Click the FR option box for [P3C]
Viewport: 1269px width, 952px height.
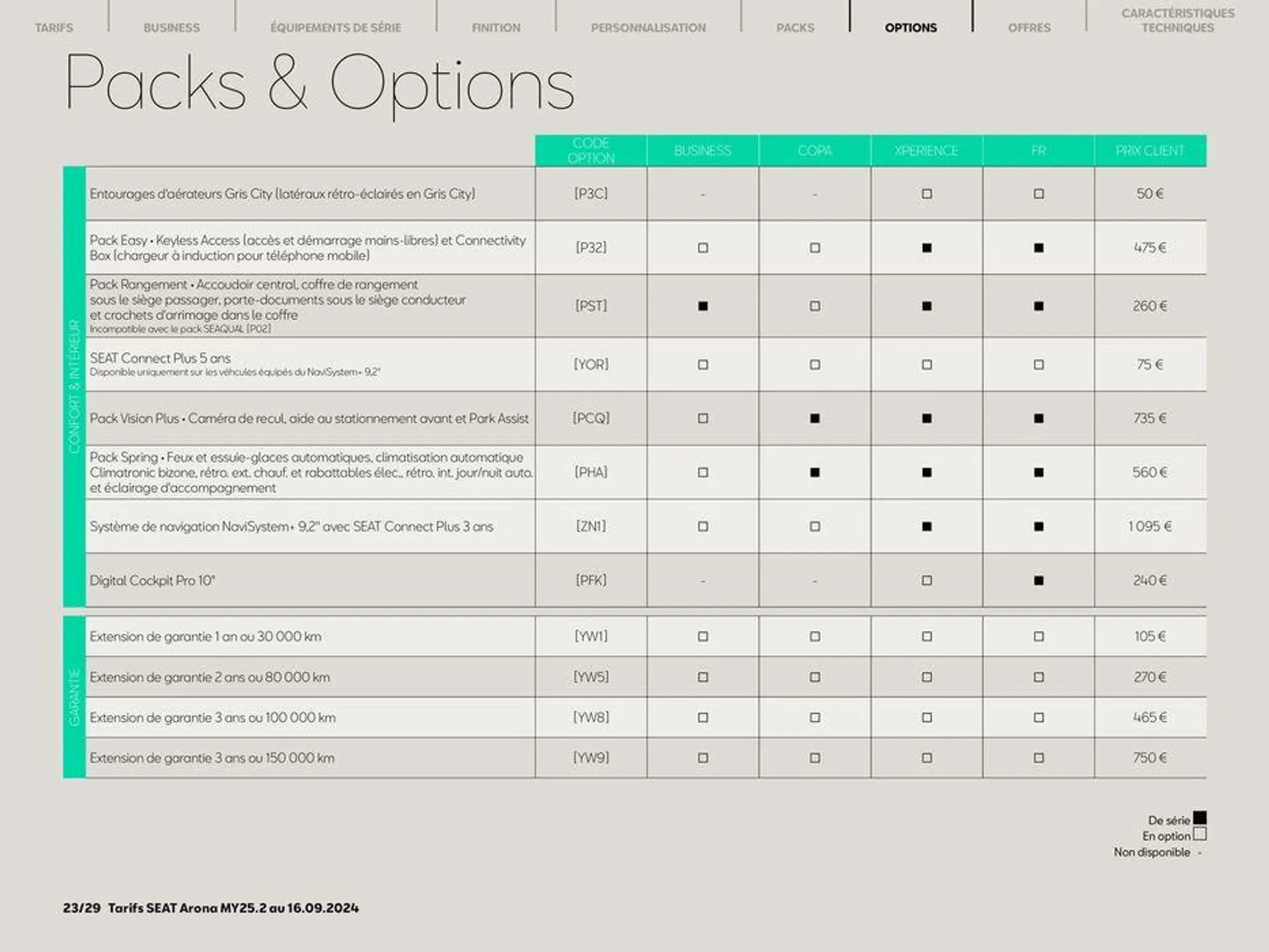pos(1039,194)
